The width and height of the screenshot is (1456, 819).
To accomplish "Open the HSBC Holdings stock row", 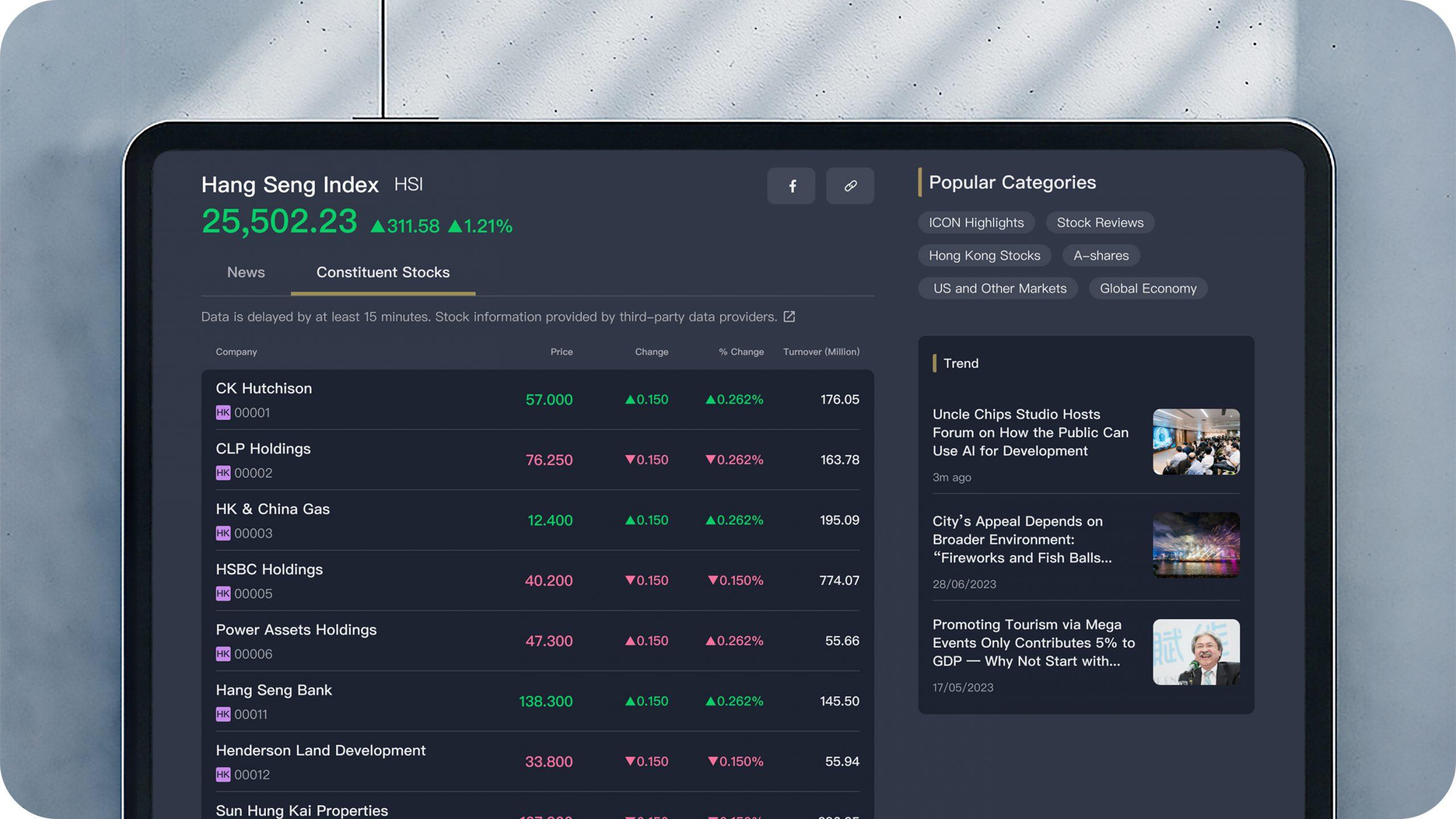I will click(x=537, y=581).
